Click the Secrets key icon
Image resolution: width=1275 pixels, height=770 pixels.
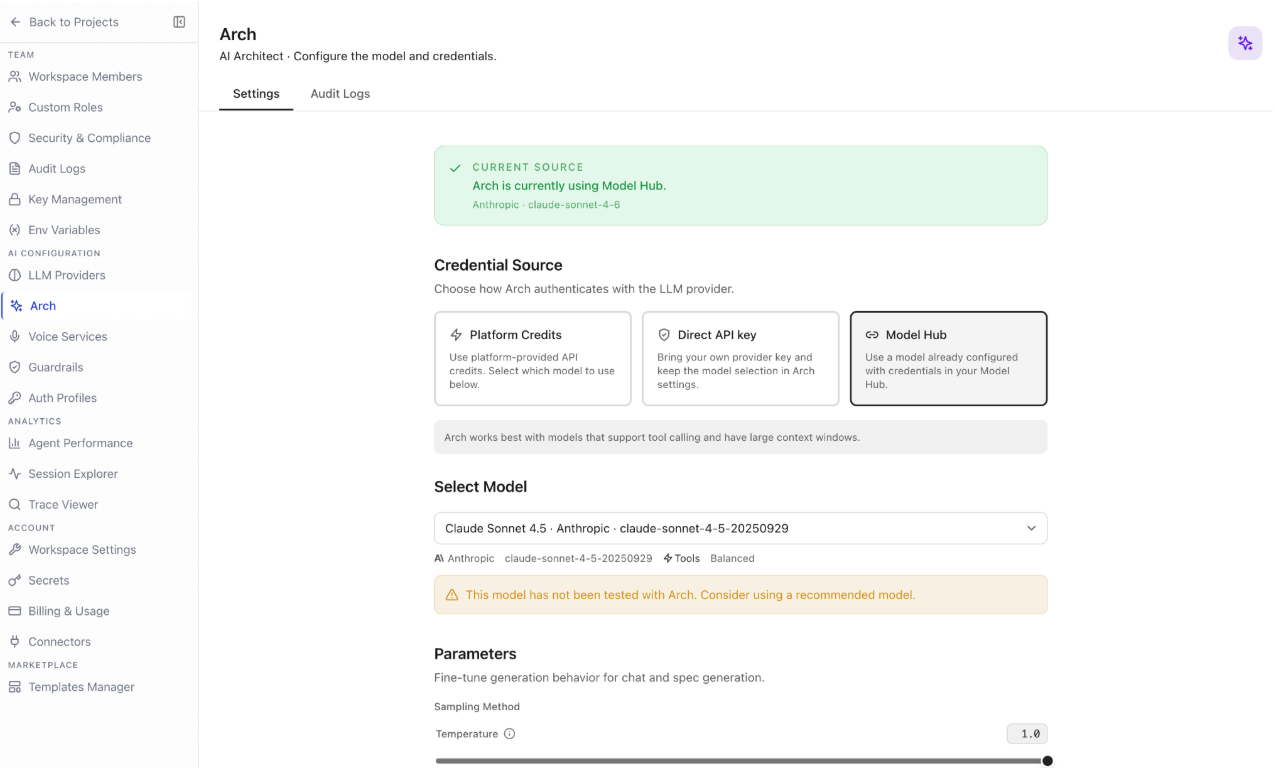coord(15,580)
